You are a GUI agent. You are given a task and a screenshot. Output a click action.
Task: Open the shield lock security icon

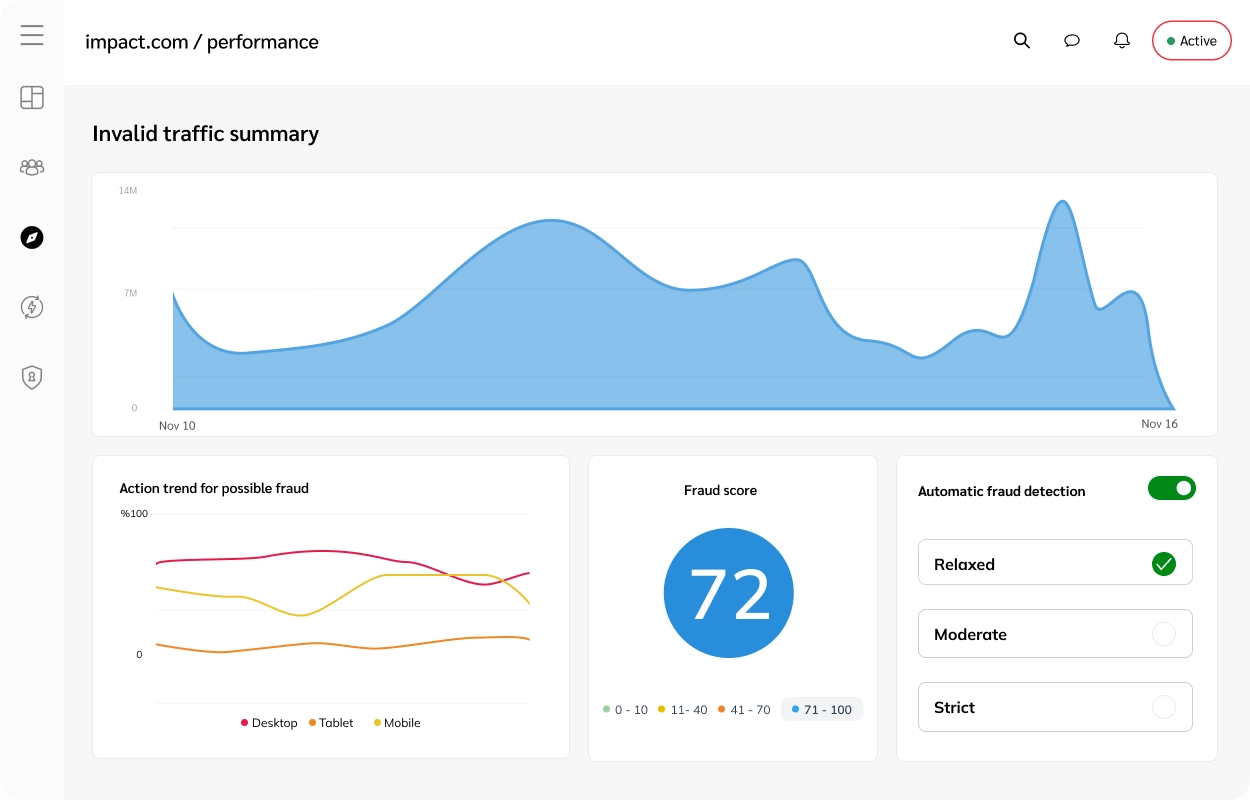point(32,377)
